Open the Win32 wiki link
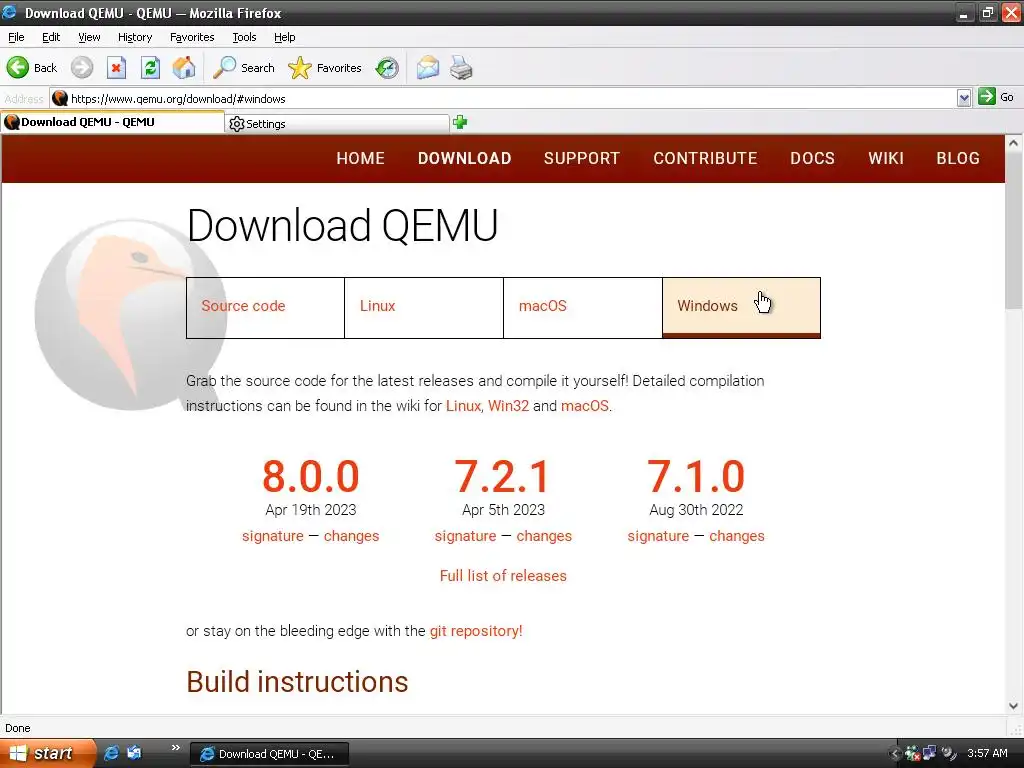The image size is (1024, 768). tap(508, 406)
